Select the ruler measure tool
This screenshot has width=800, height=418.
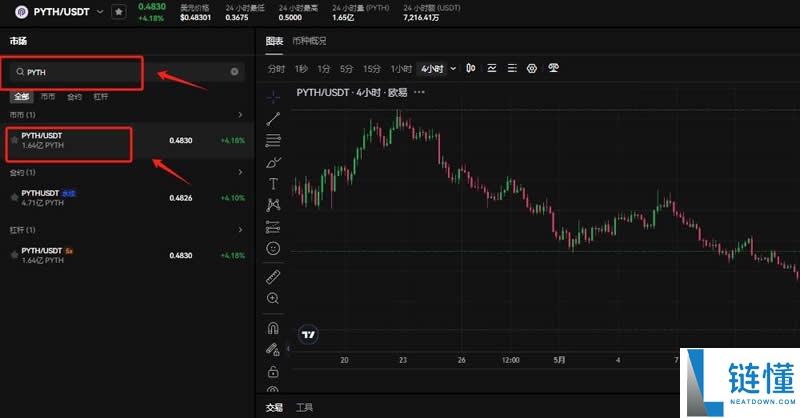(273, 276)
